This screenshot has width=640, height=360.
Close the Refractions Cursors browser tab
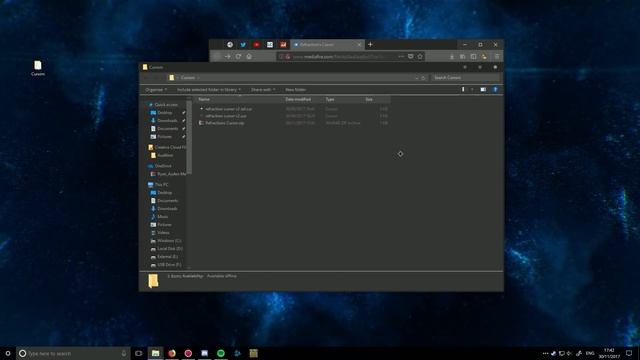click(359, 44)
